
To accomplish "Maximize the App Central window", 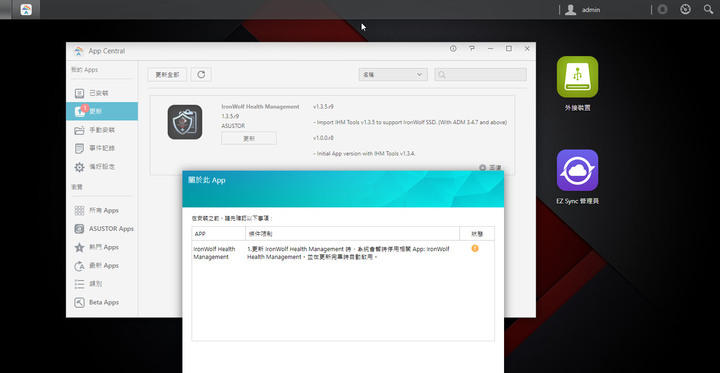I will click(509, 49).
